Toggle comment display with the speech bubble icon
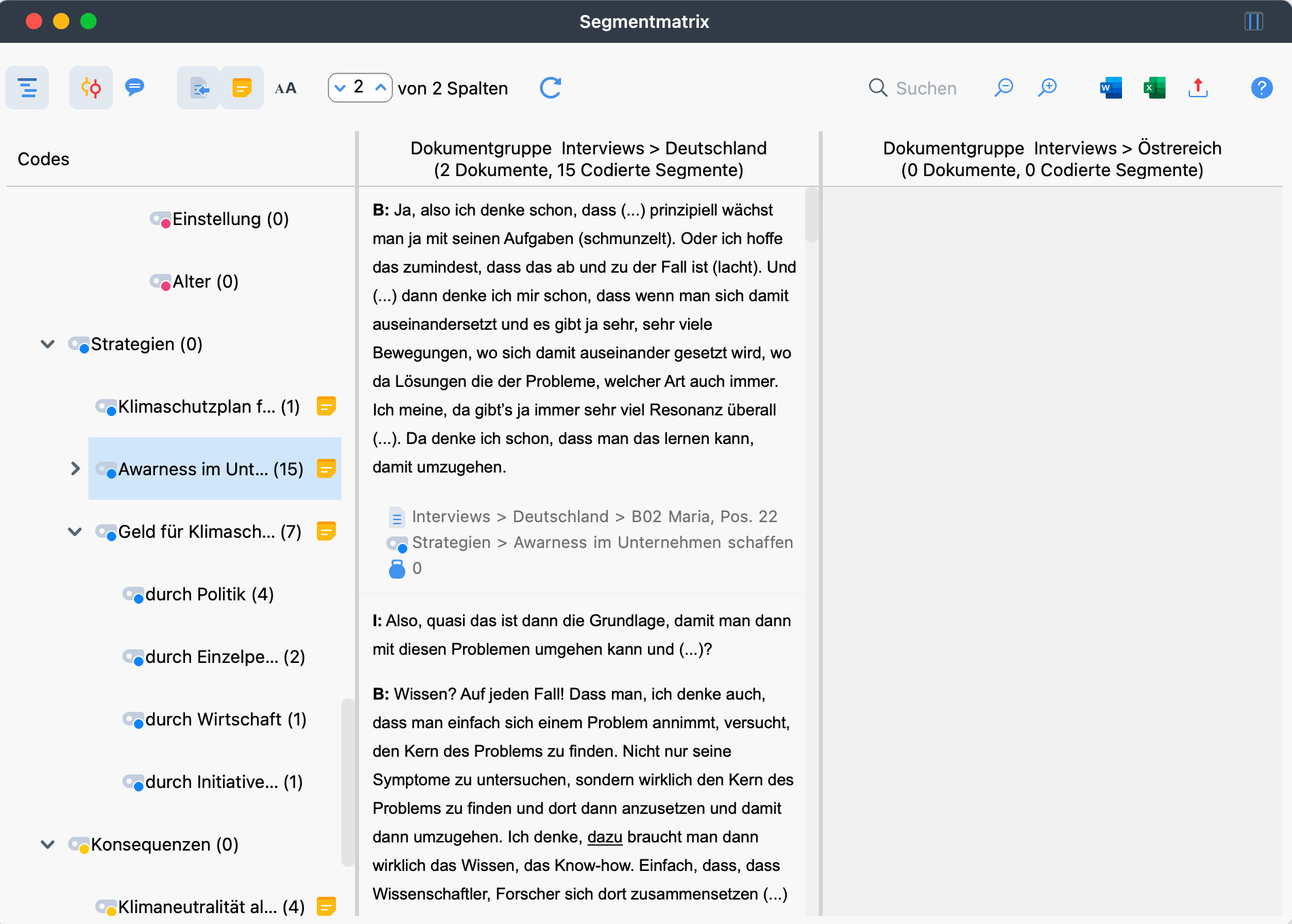 coord(134,88)
